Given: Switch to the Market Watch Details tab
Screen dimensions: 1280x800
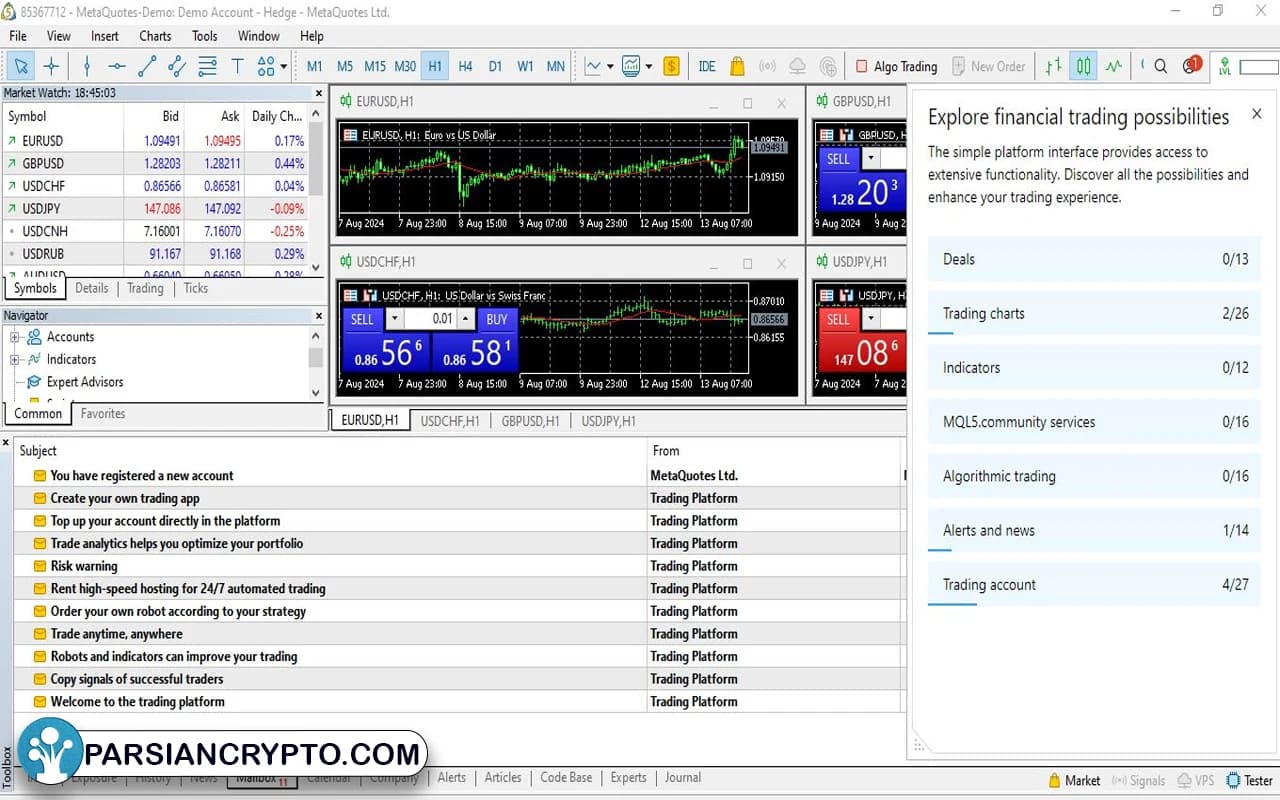Looking at the screenshot, I should coord(91,288).
